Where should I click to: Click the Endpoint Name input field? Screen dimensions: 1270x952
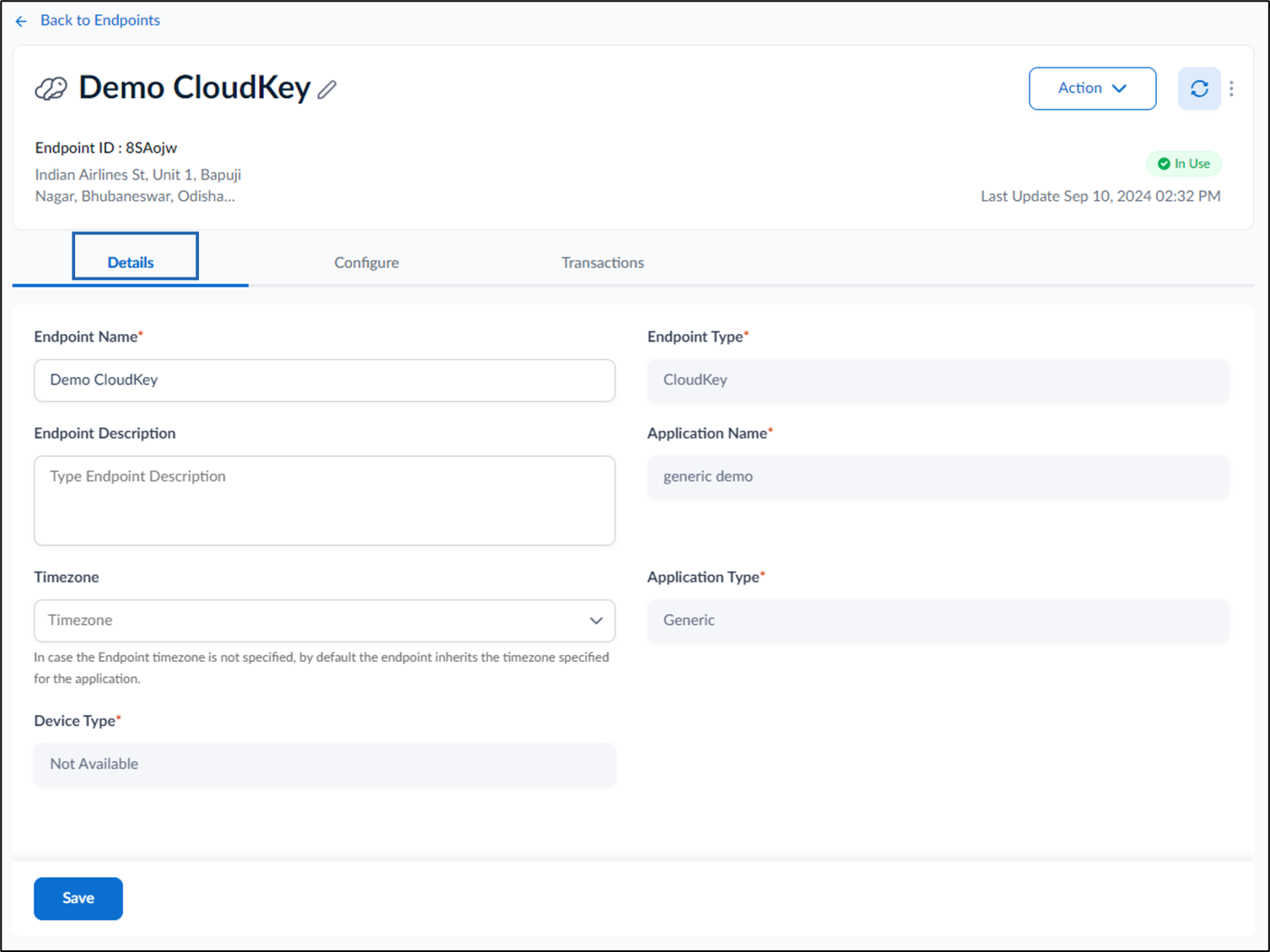click(x=325, y=380)
